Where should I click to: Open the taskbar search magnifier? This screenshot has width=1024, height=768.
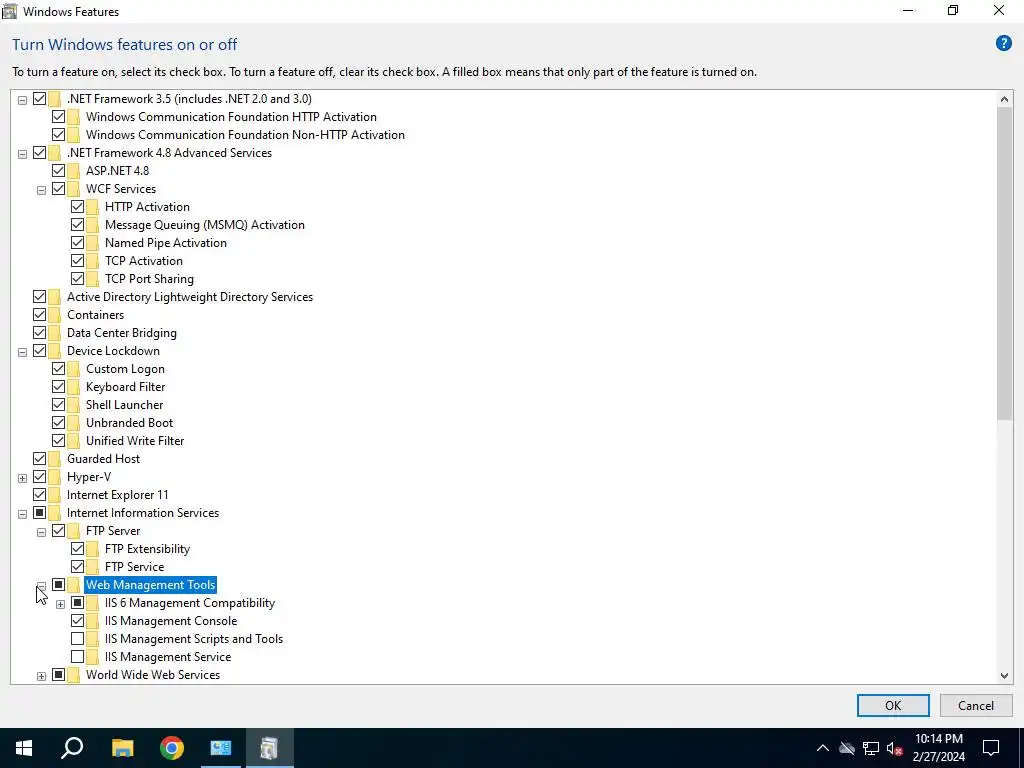[72, 748]
